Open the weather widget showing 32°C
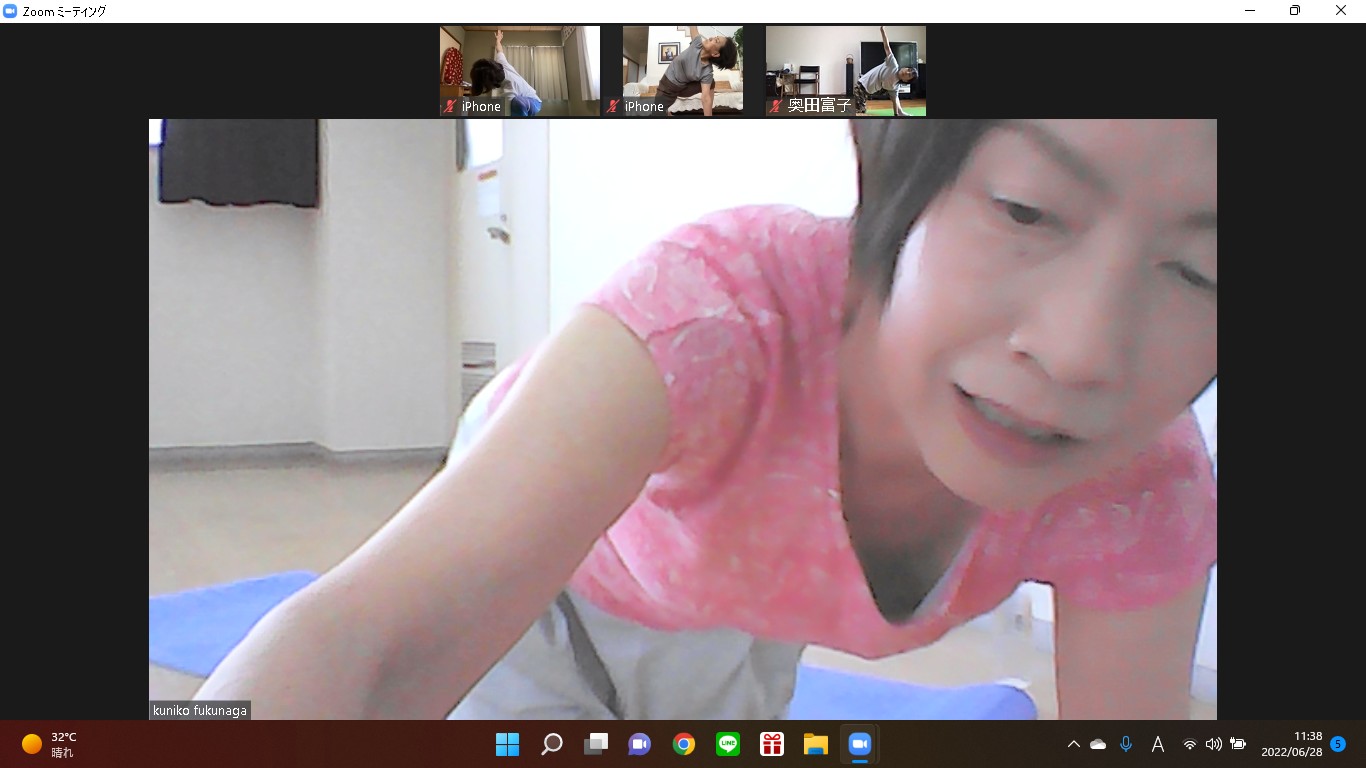The height and width of the screenshot is (768, 1366). 50,744
